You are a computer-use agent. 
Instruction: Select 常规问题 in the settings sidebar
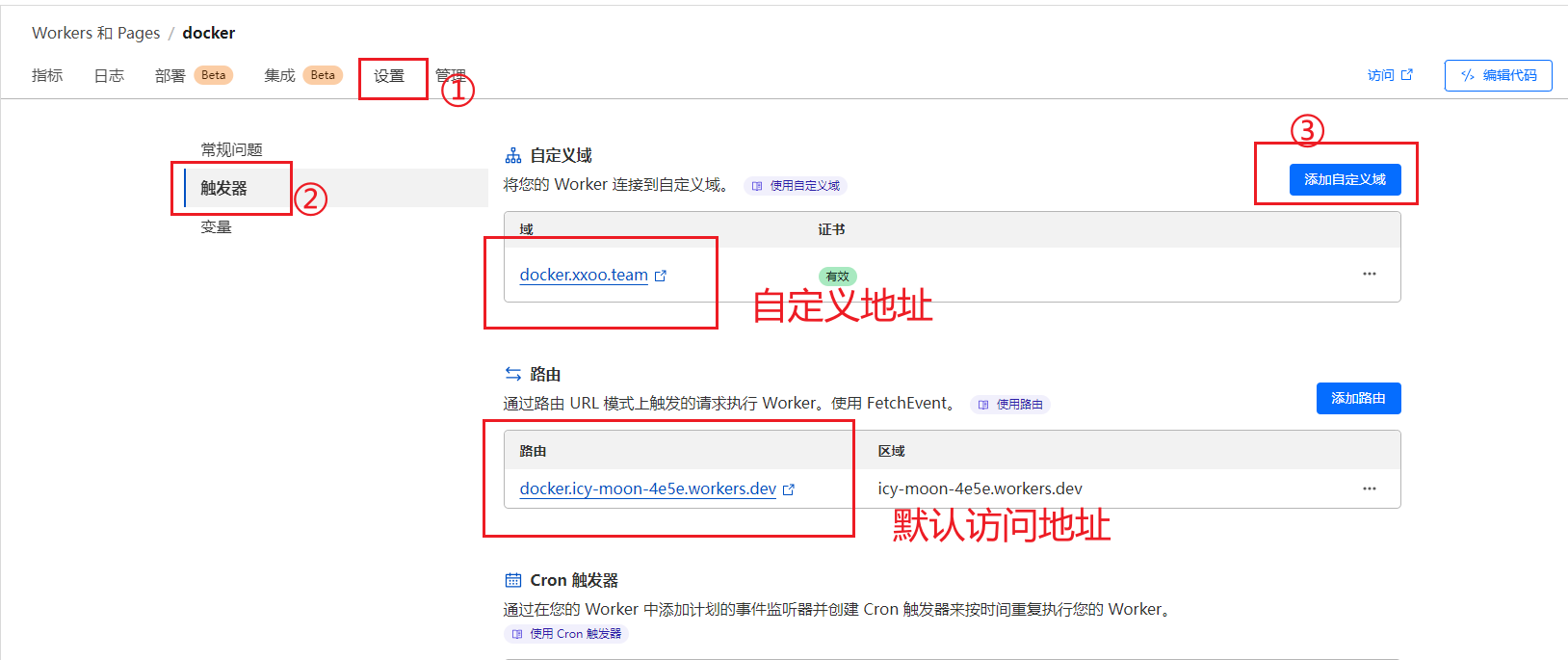pyautogui.click(x=231, y=149)
